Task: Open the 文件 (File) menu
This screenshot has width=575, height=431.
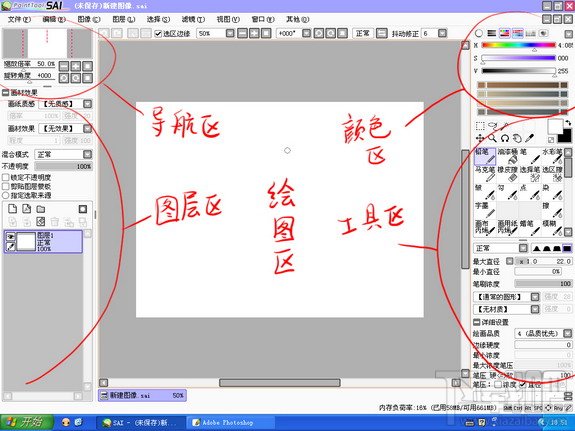Action: pos(19,19)
